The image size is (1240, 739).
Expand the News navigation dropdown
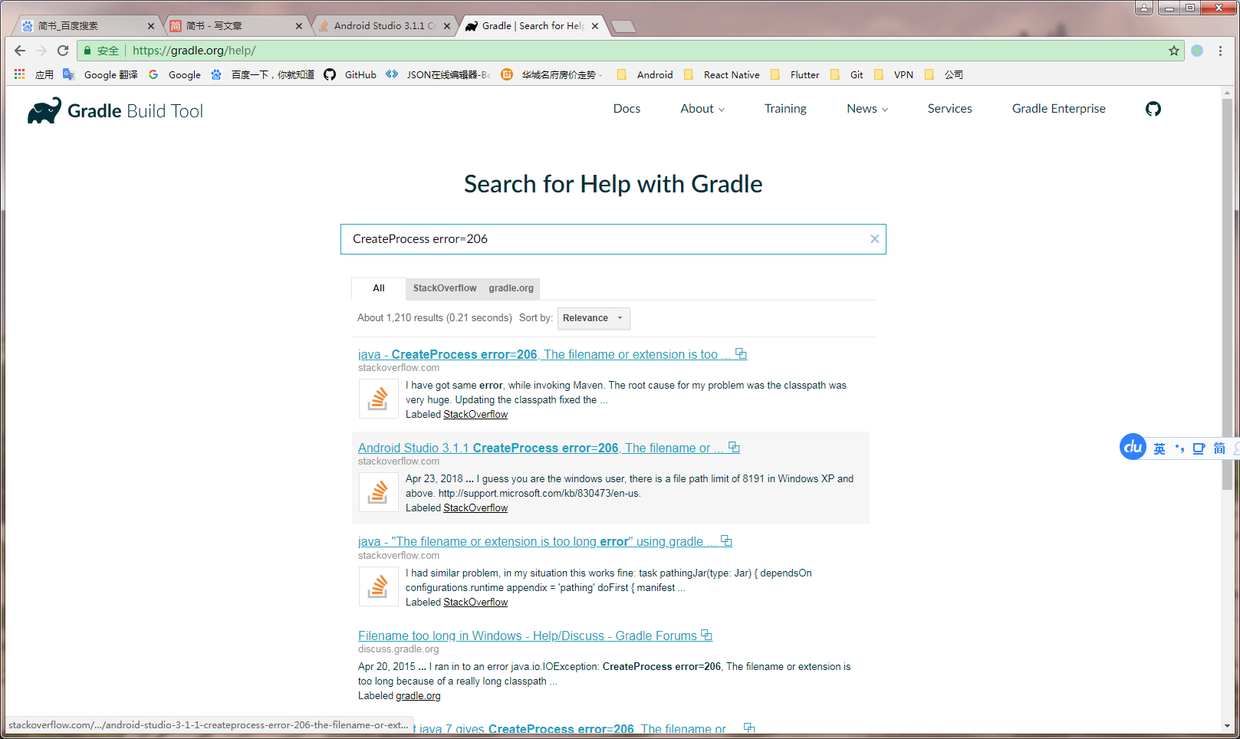[x=867, y=109]
